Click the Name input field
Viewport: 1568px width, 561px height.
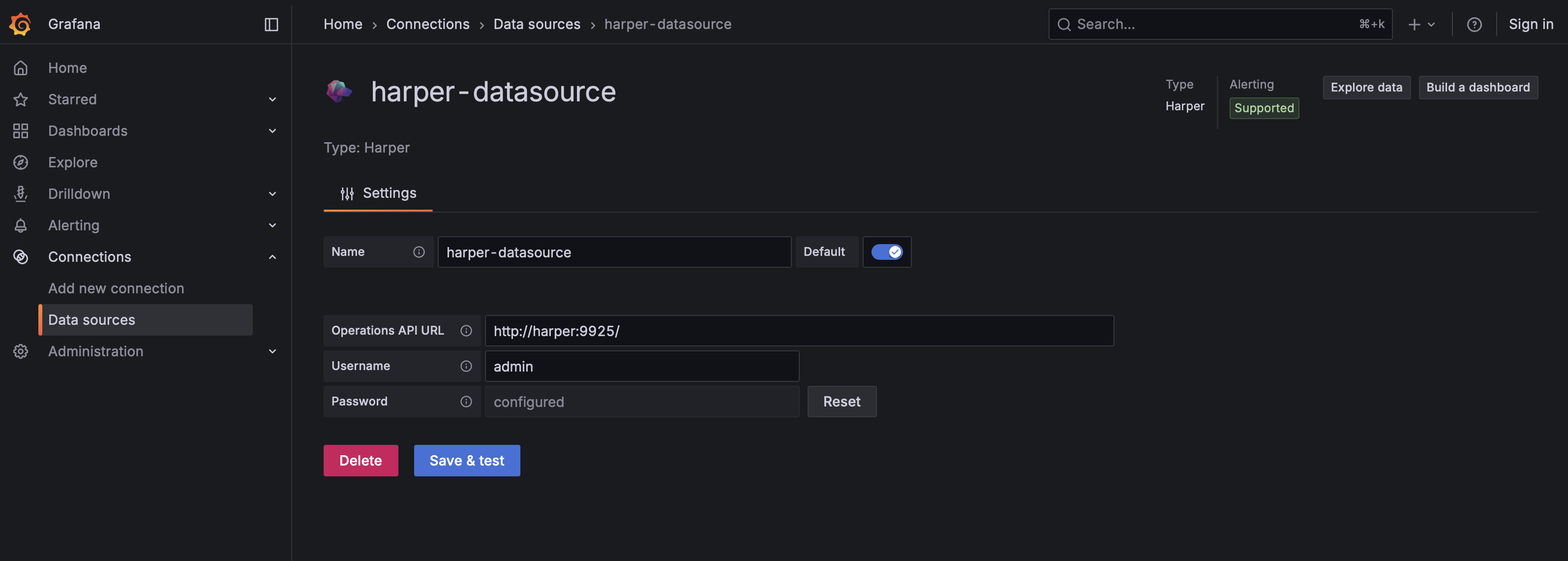pos(614,252)
